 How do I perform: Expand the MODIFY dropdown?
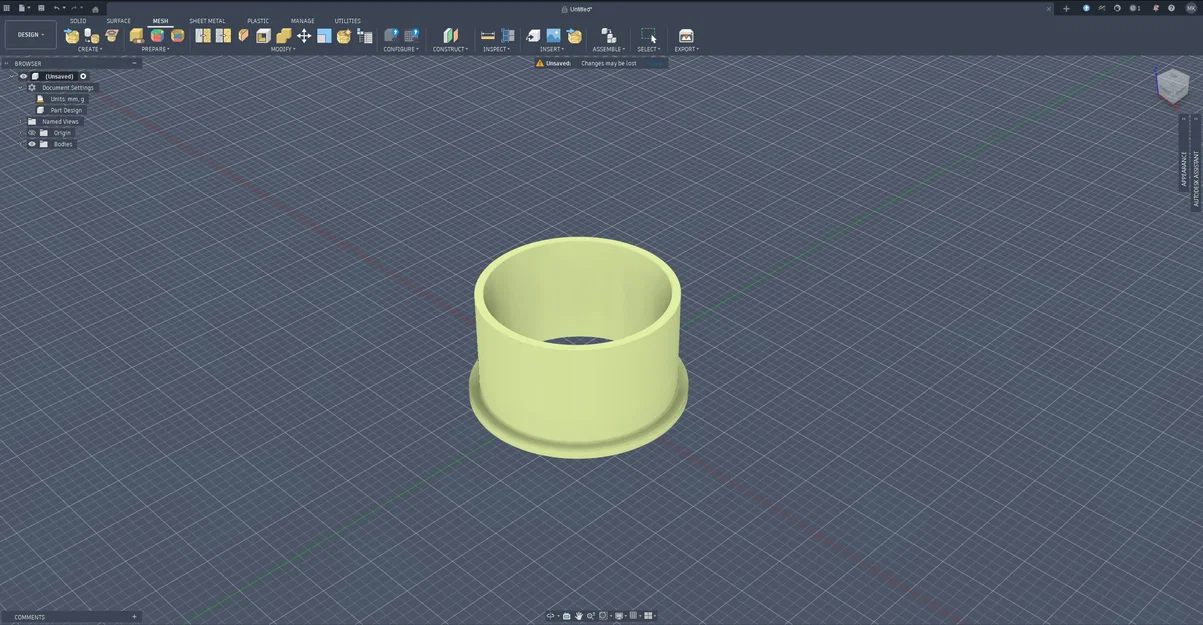click(283, 49)
